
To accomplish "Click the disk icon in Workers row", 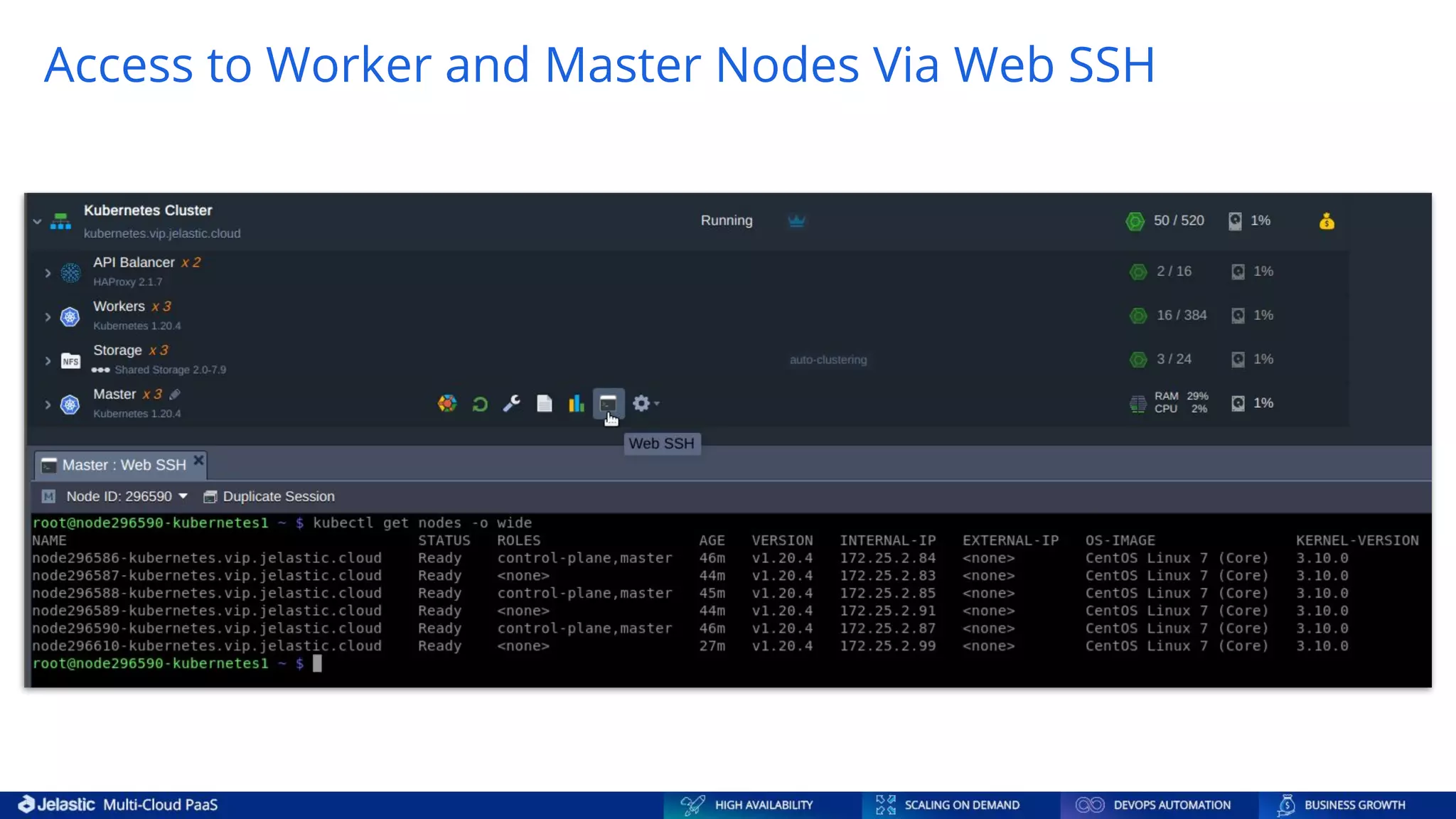I will tap(1238, 316).
